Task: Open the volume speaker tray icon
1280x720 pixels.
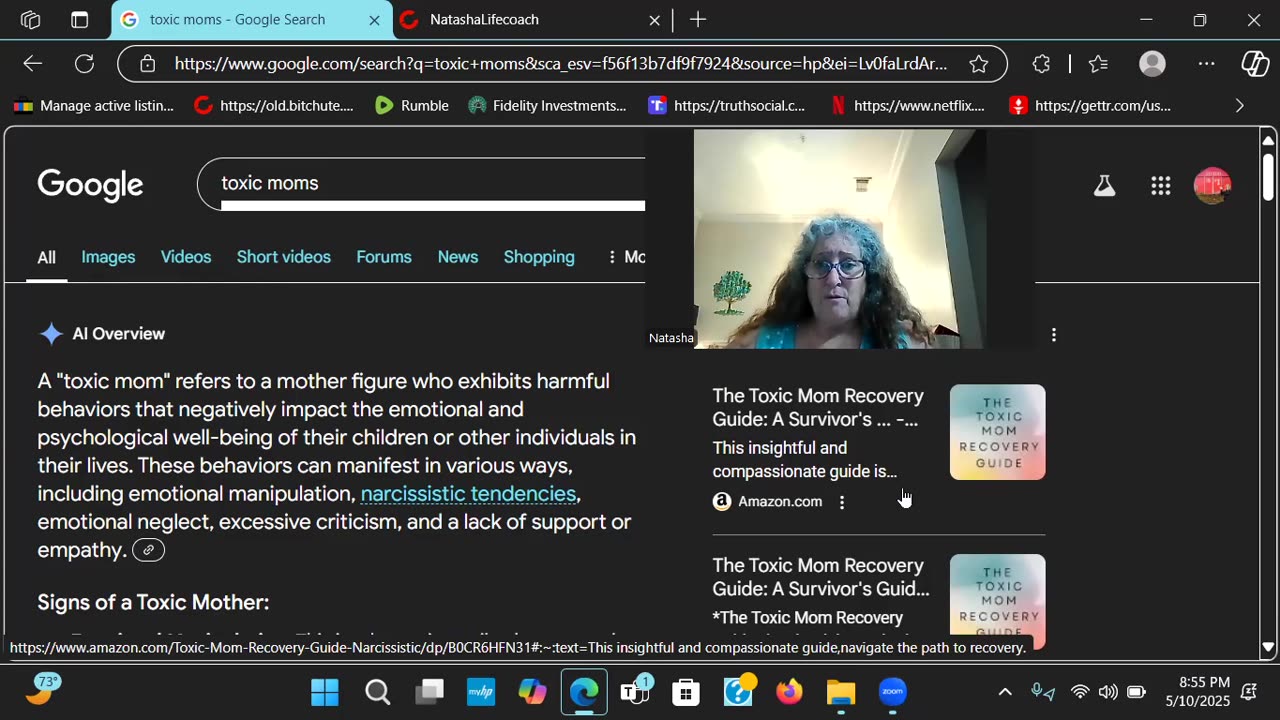Action: tap(1108, 692)
